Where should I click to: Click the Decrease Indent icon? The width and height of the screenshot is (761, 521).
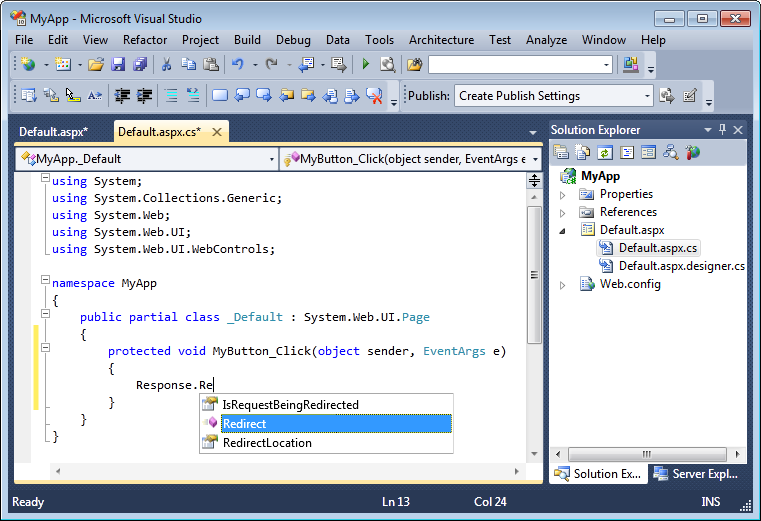[x=122, y=96]
